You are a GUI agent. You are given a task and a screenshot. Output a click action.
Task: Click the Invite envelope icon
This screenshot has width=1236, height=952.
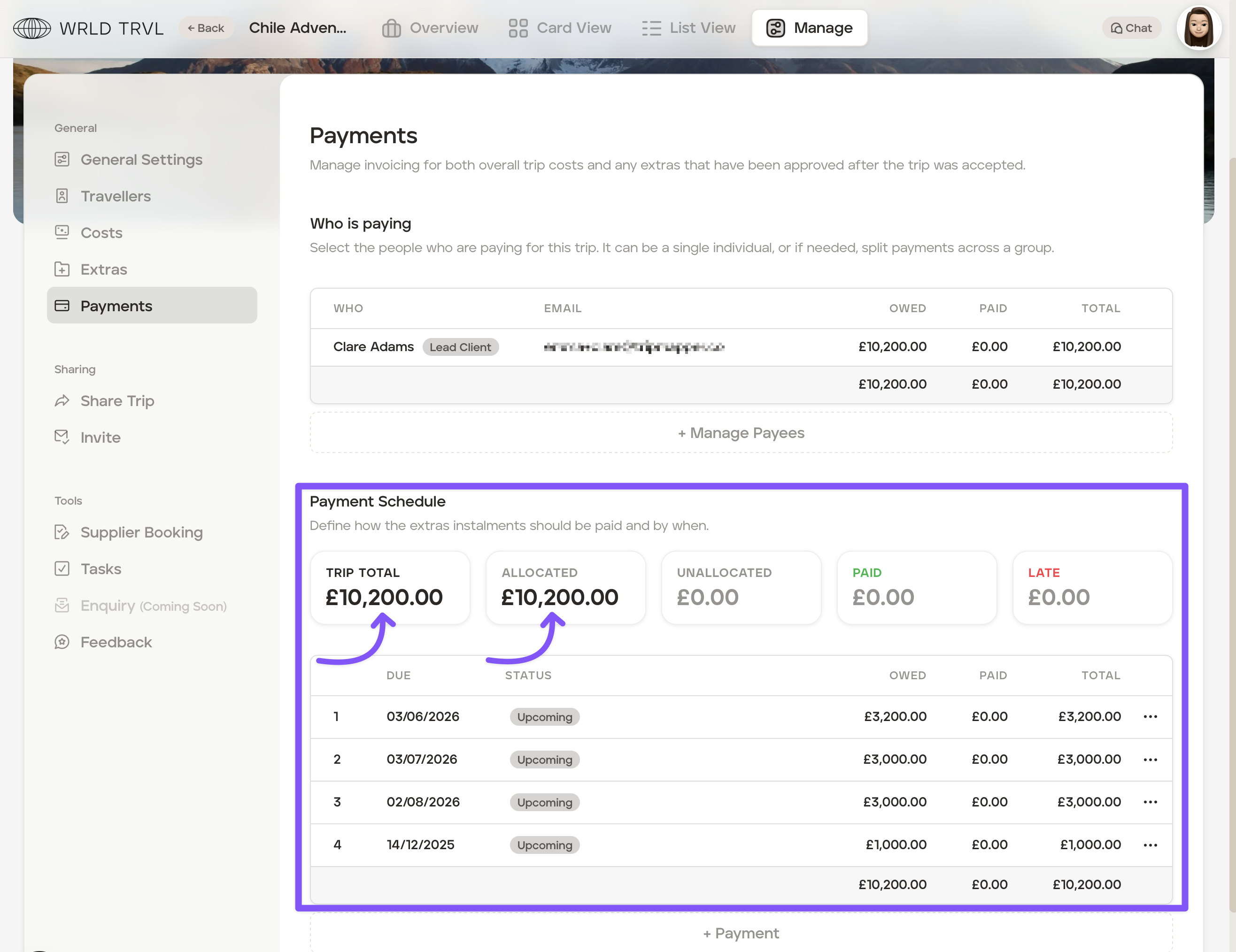point(62,437)
